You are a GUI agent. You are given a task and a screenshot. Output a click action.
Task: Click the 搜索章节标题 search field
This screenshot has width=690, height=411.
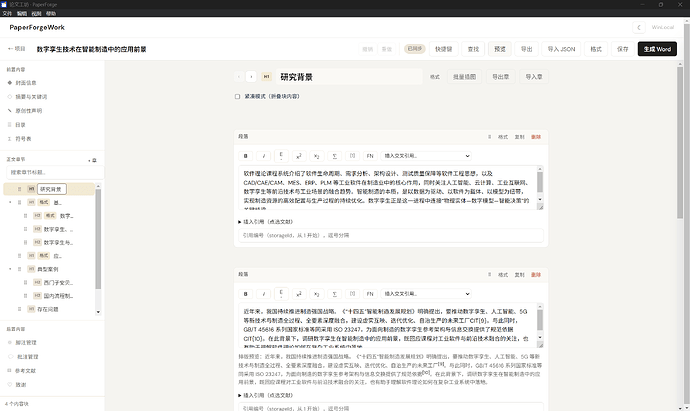(55, 172)
